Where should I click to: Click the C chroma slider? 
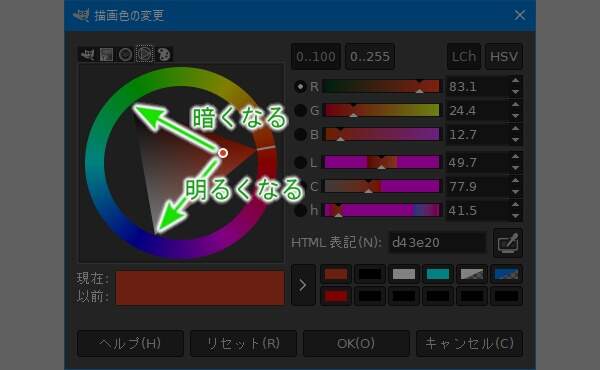pos(382,186)
